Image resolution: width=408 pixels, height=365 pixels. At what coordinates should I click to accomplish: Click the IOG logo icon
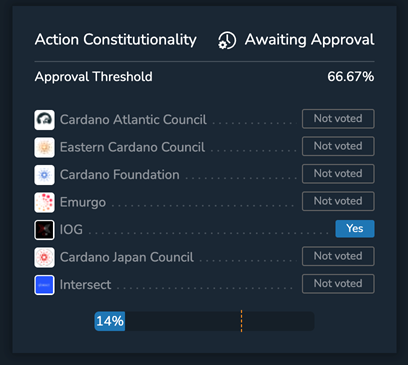point(44,230)
